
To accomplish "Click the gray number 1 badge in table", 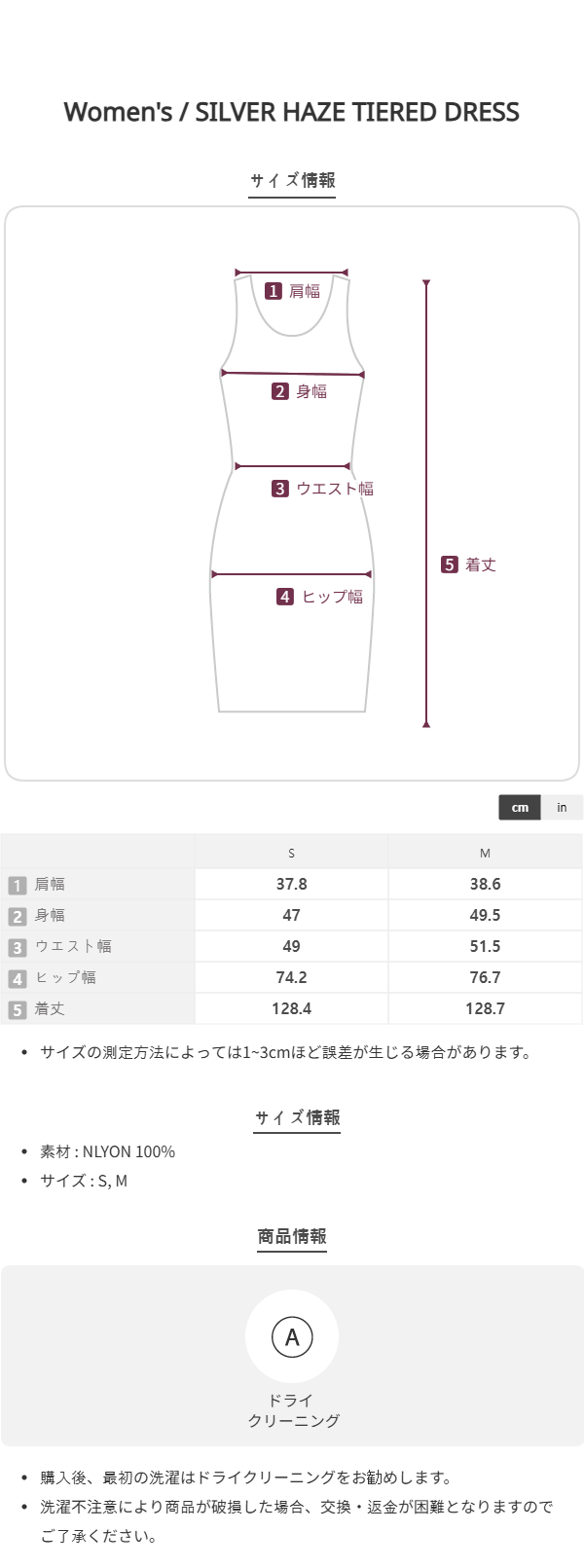I will click(x=17, y=885).
